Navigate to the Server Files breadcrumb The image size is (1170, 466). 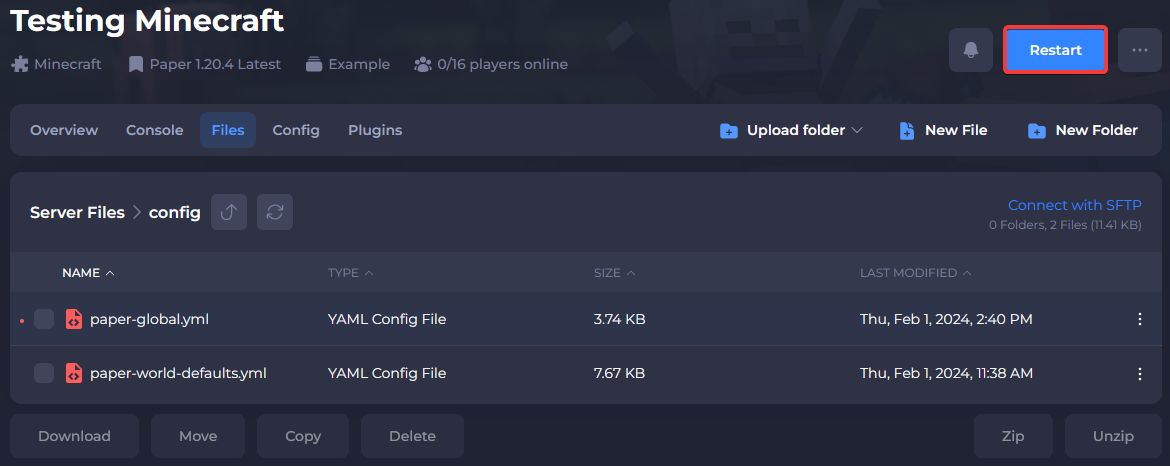click(77, 212)
